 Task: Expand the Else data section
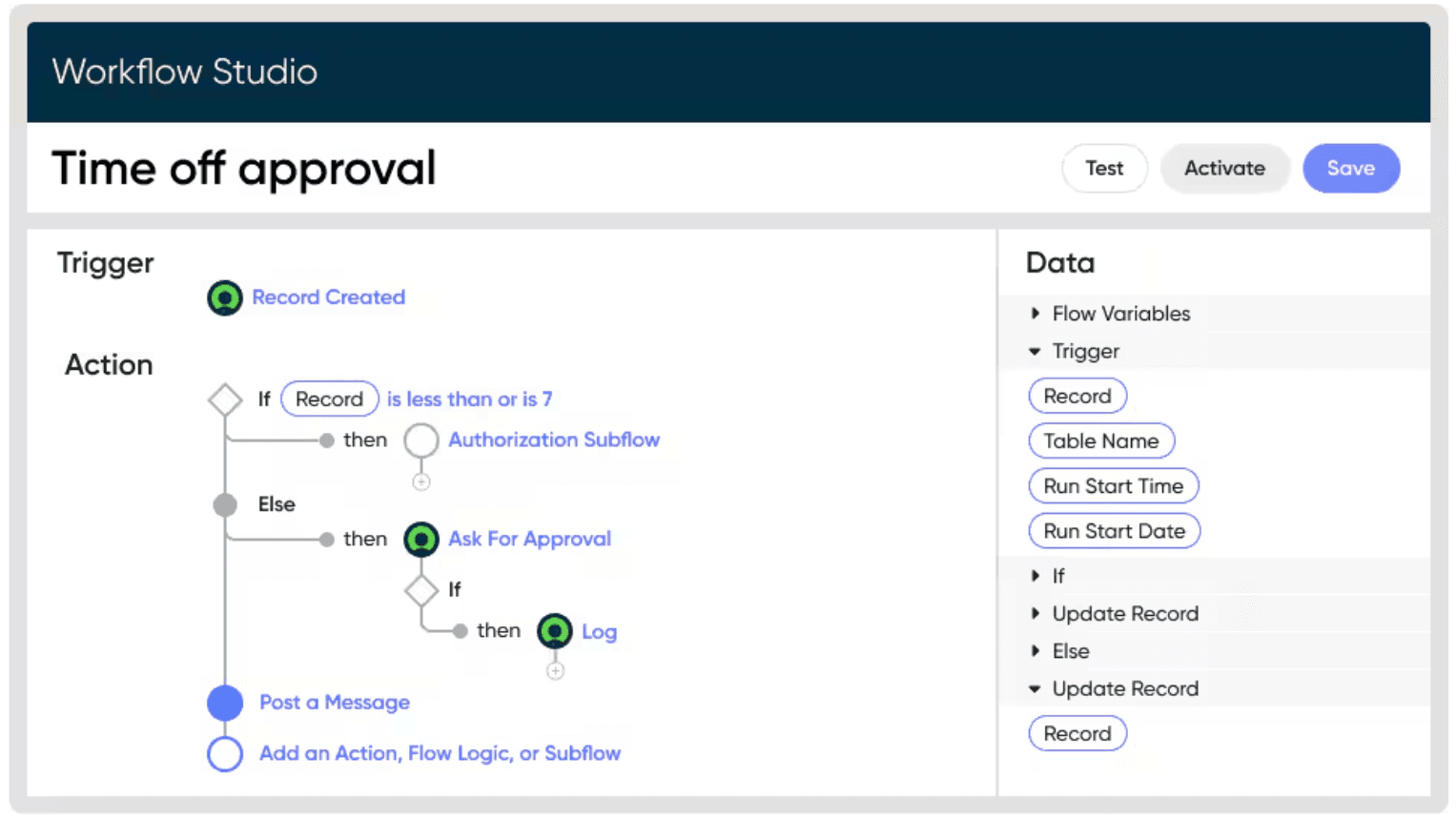(1036, 651)
